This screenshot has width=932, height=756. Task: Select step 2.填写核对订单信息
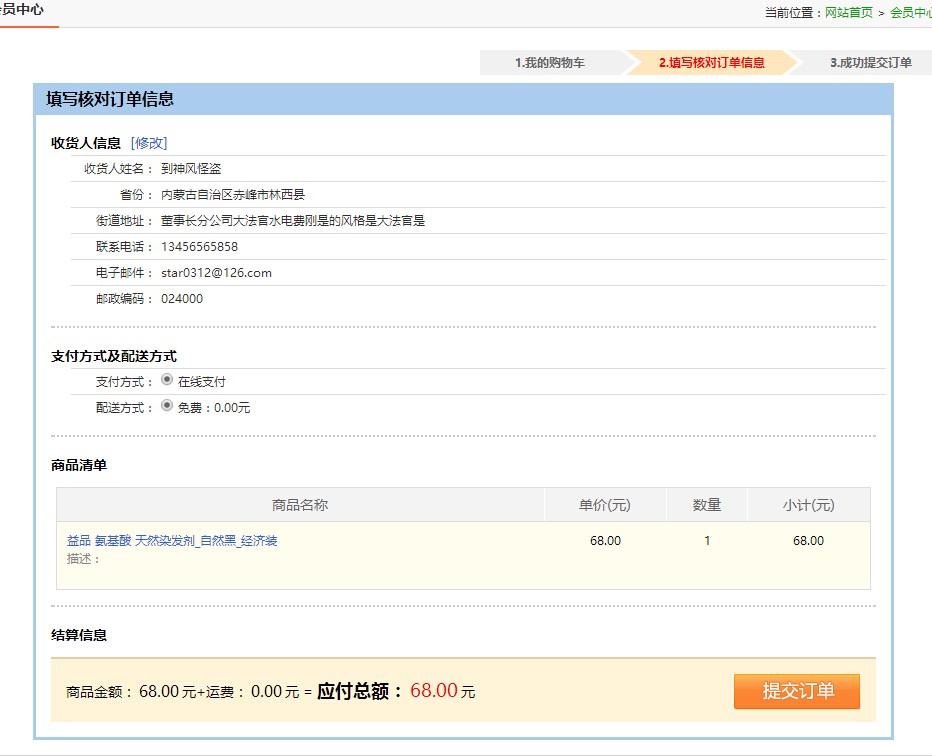coord(711,62)
